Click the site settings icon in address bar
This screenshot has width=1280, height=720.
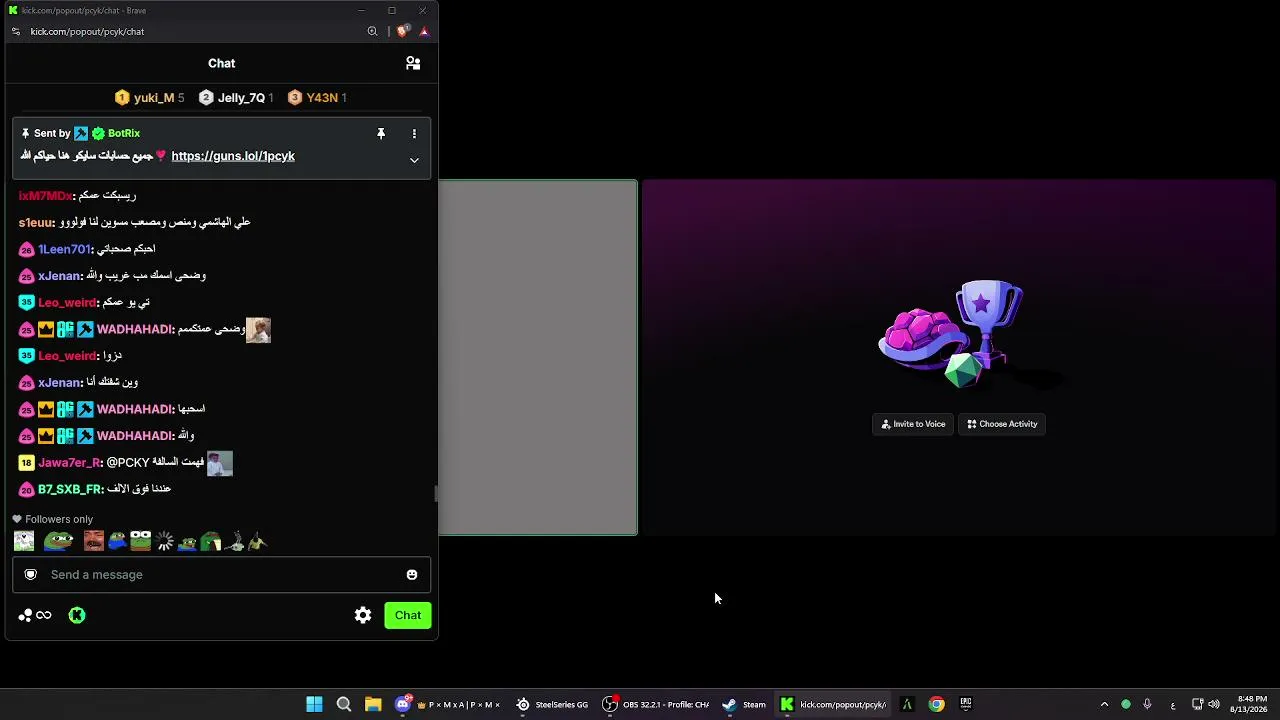pyautogui.click(x=15, y=31)
